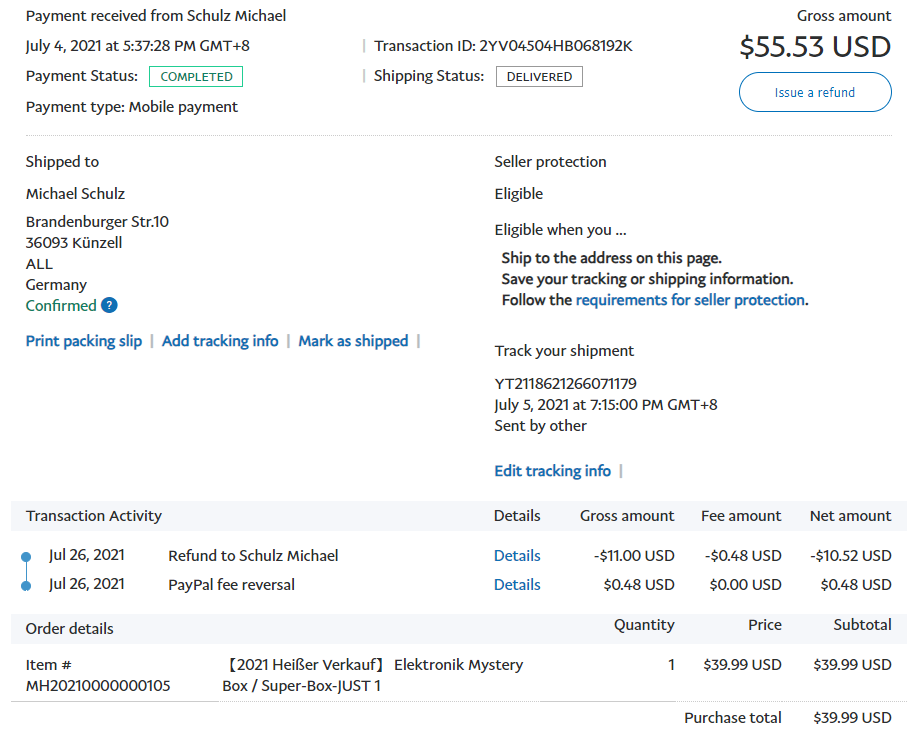Click the DELIVERED shipping status badge

click(539, 77)
